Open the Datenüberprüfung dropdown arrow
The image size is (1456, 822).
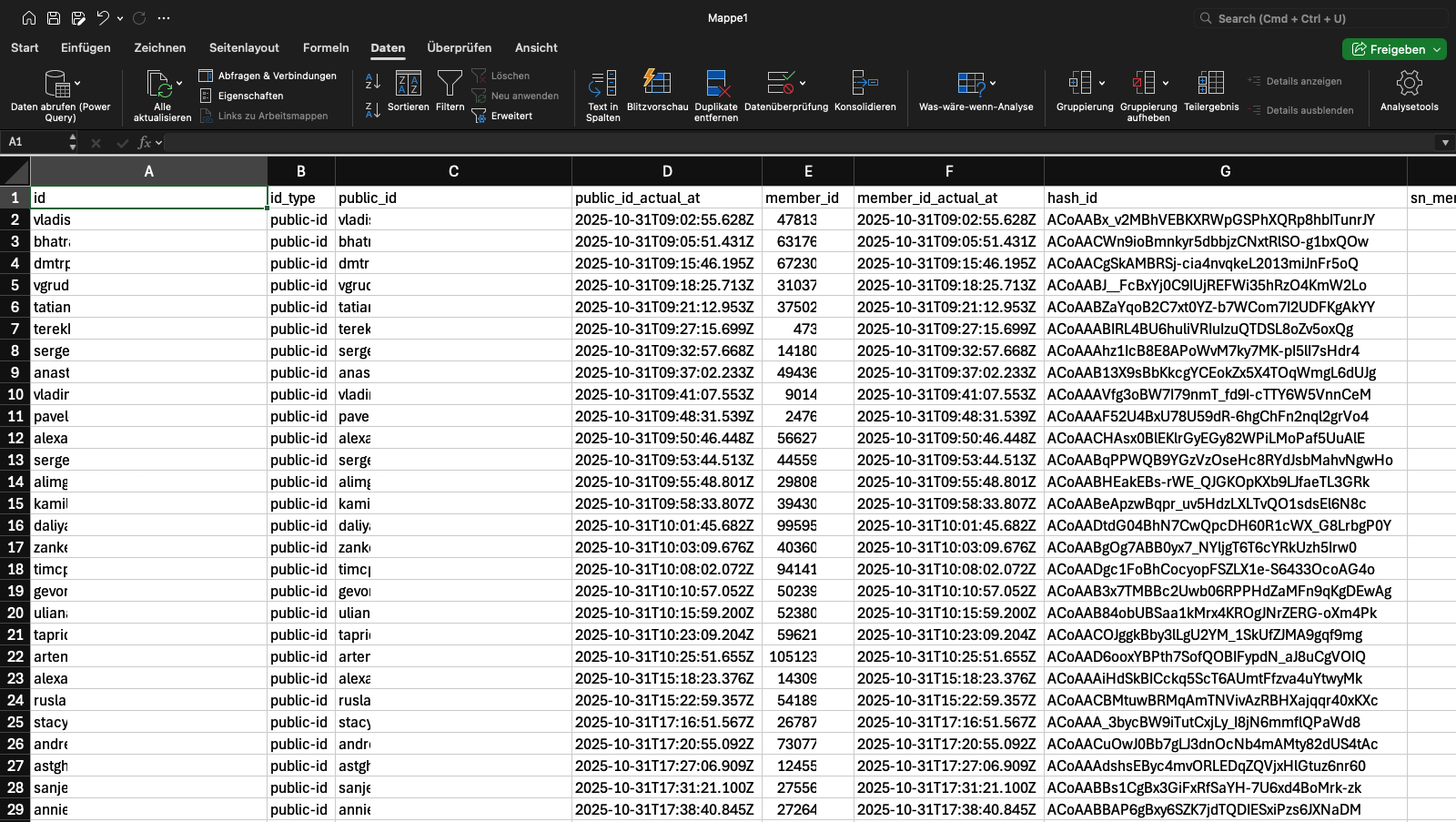point(803,84)
